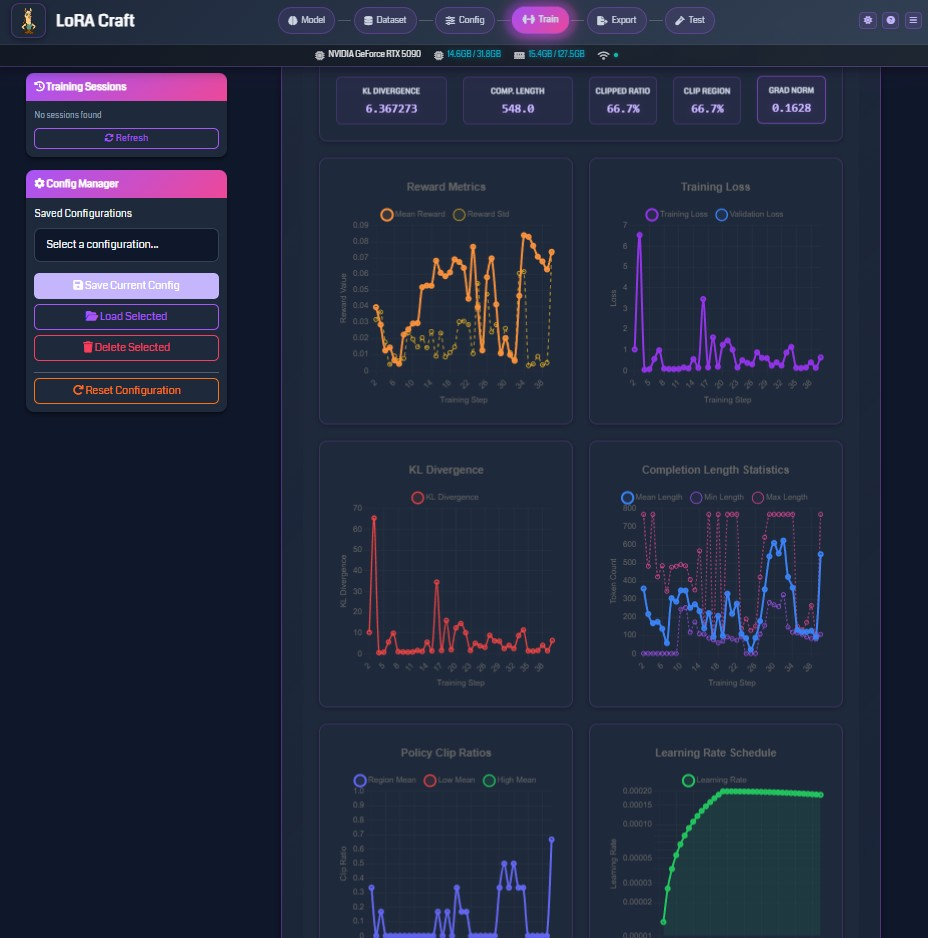Viewport: 928px width, 938px height.
Task: Click the LoRA Craft logo icon
Action: 28,20
